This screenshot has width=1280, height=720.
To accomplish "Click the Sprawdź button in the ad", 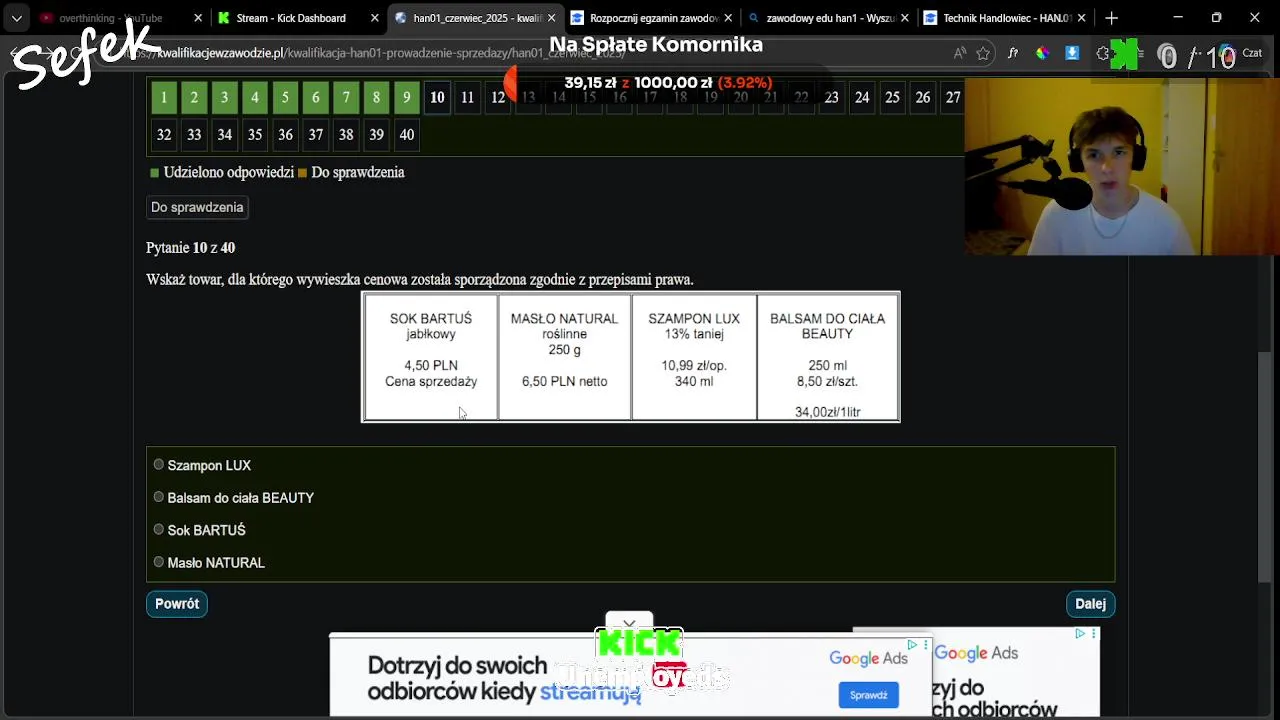I will click(868, 695).
